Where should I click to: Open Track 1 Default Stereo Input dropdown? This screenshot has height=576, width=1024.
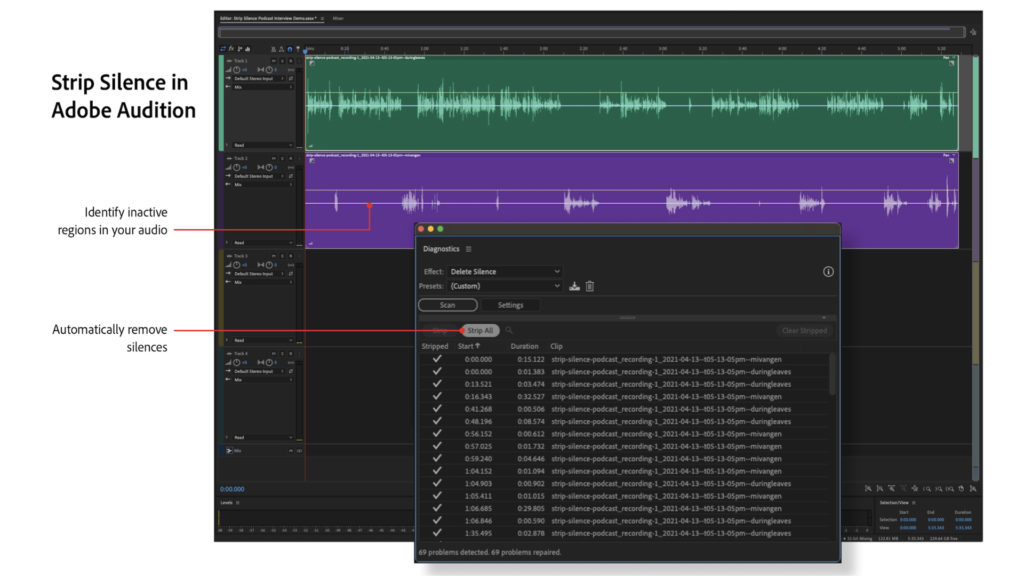click(x=258, y=77)
